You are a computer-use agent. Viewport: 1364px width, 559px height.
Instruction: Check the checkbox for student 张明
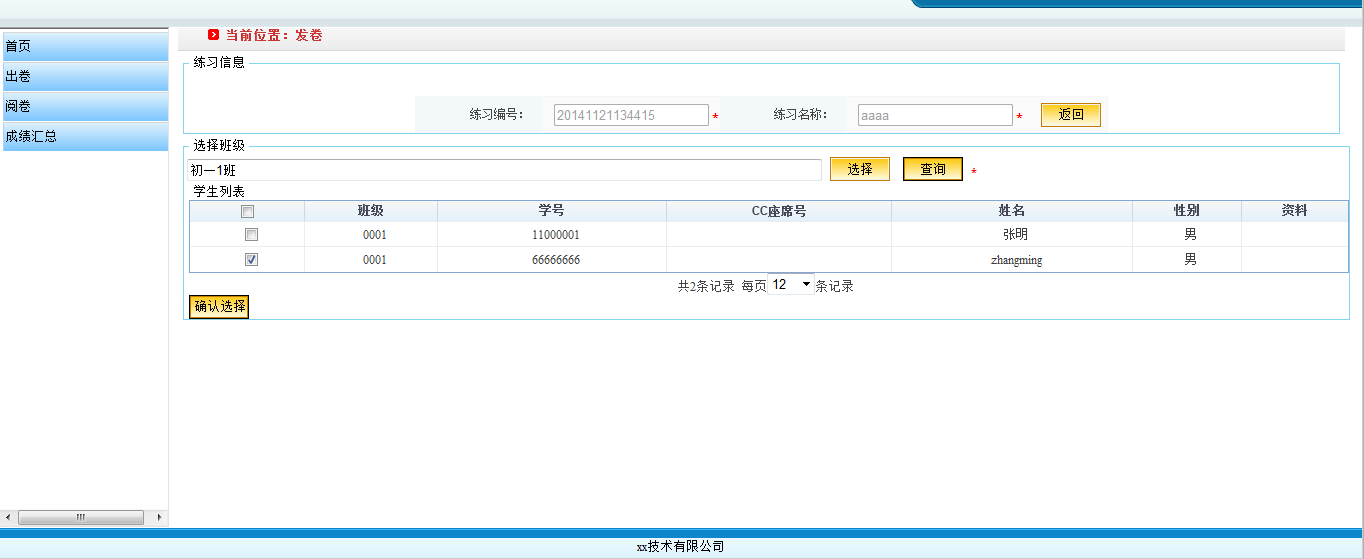point(252,235)
